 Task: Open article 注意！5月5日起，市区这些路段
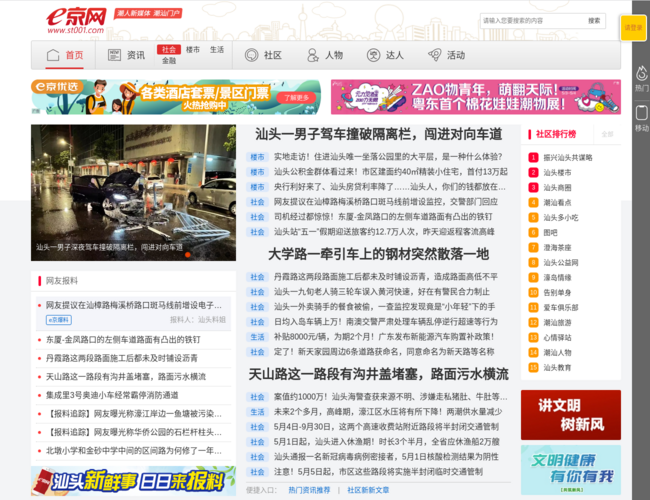tap(378, 472)
